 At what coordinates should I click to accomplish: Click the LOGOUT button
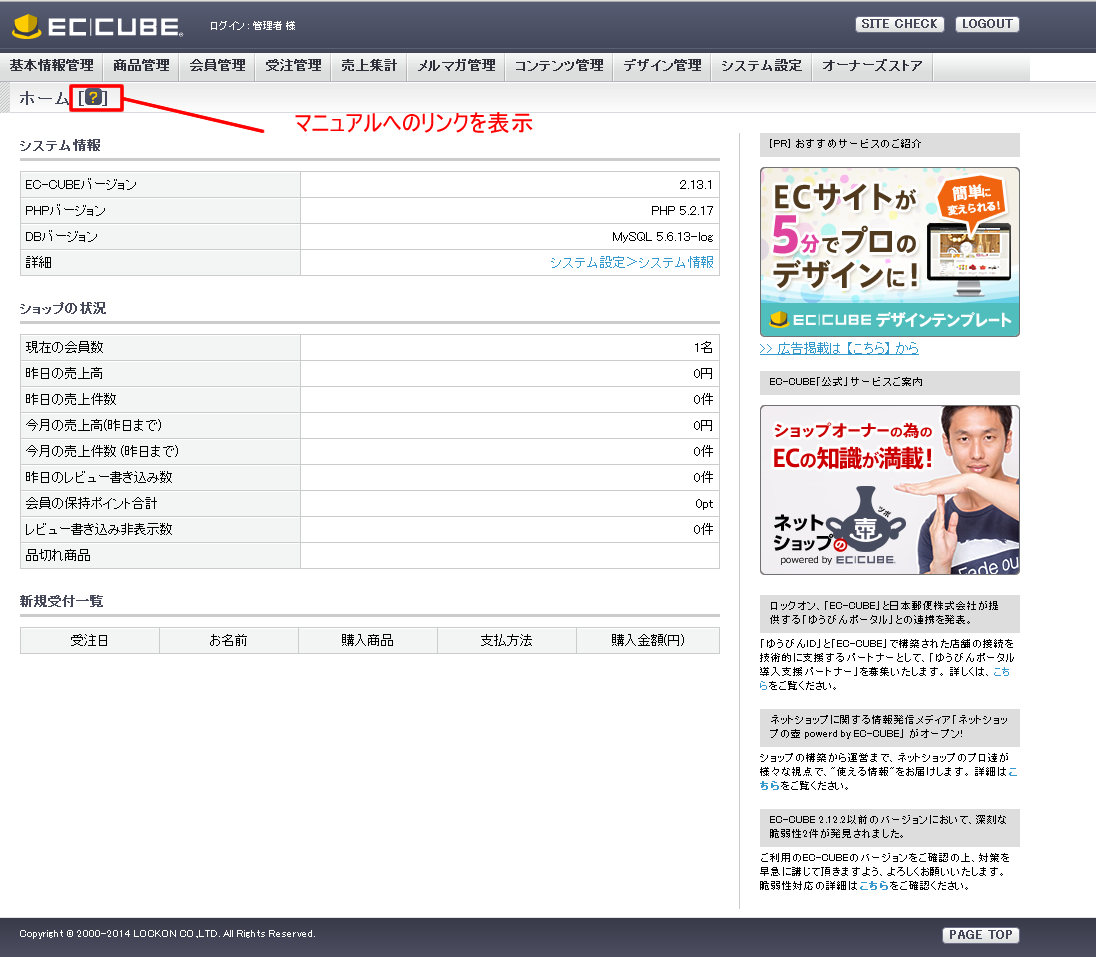pyautogui.click(x=987, y=24)
